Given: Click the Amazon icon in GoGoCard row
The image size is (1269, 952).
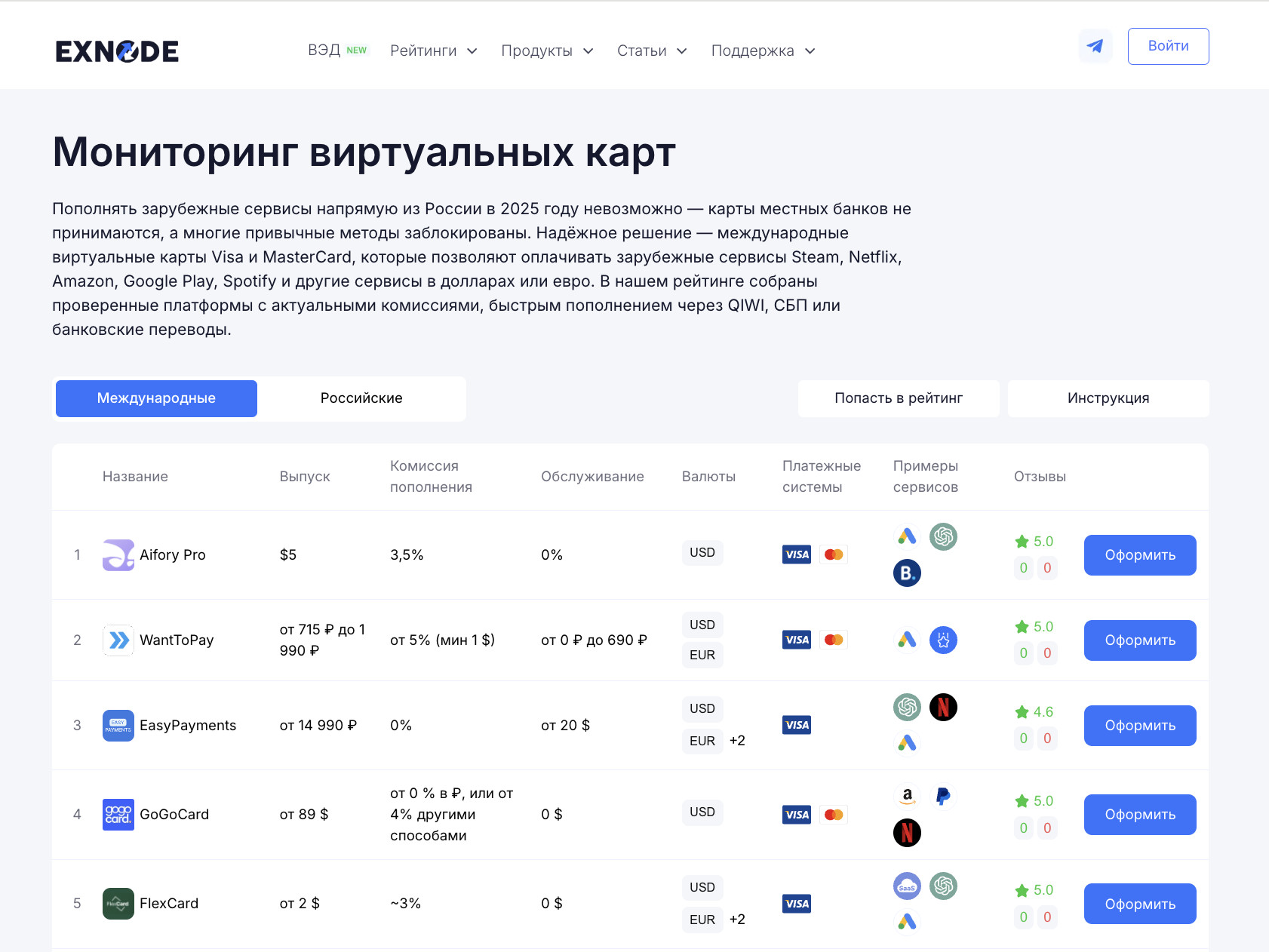Looking at the screenshot, I should (x=907, y=796).
